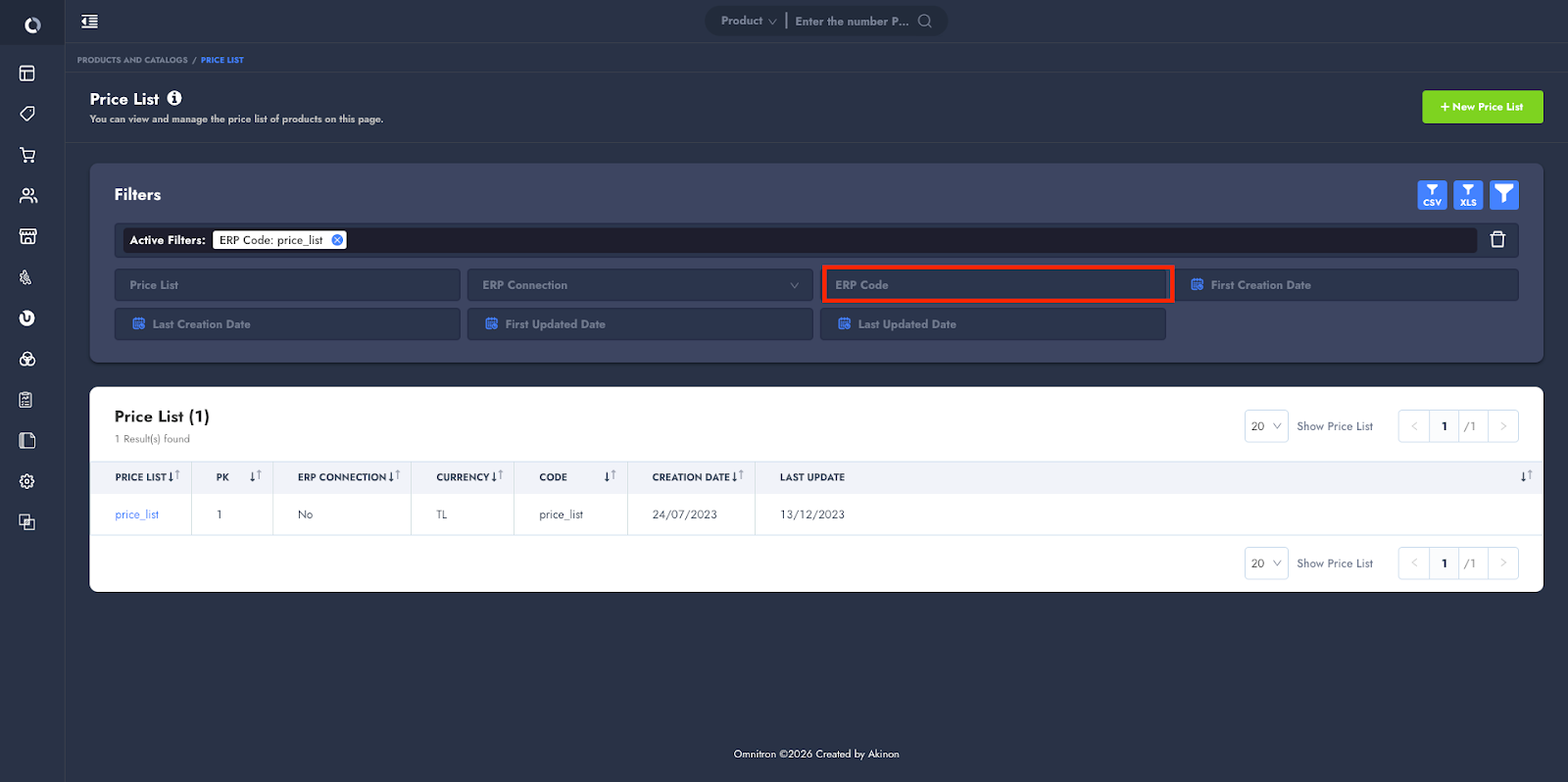Open the settings gear in sidebar
This screenshot has height=782, width=1568.
tap(27, 481)
